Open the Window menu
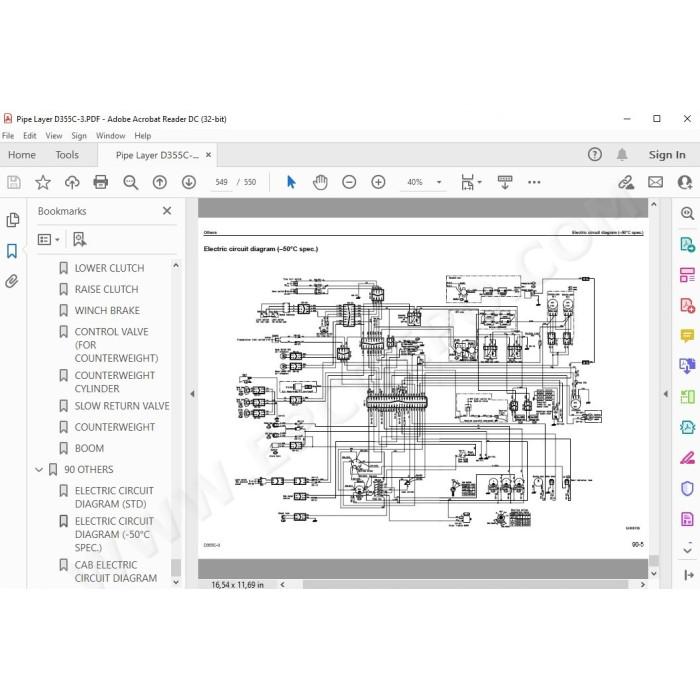700x700 pixels. point(110,136)
